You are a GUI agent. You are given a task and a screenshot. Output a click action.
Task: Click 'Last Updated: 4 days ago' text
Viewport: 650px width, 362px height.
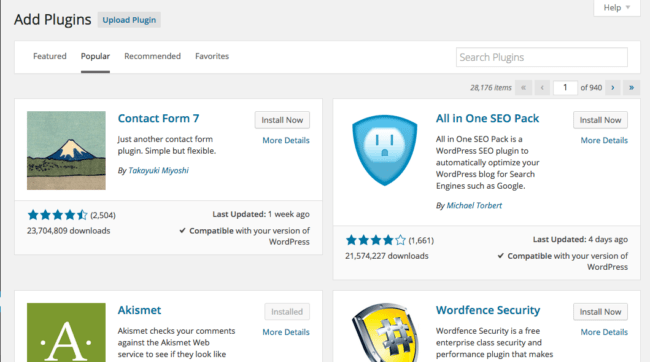[580, 239]
